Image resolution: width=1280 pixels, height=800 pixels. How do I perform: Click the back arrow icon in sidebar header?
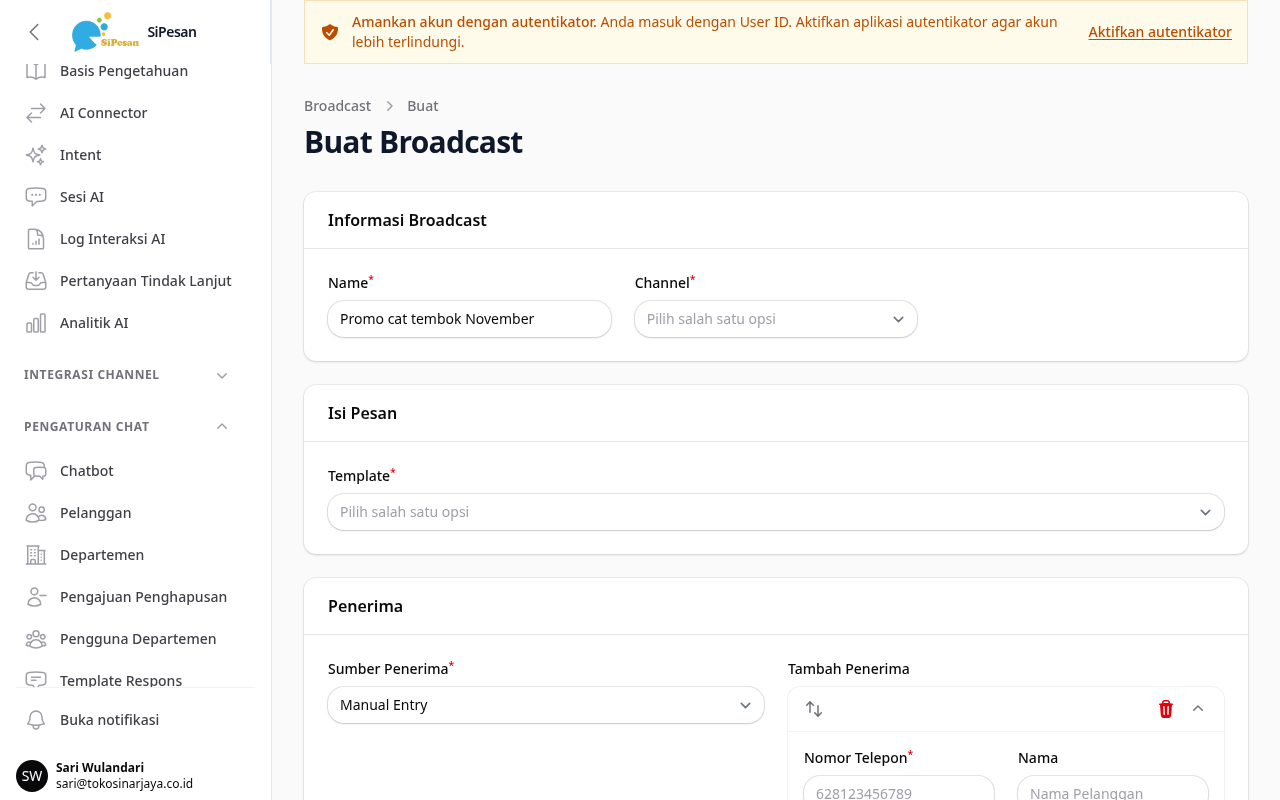(x=35, y=32)
